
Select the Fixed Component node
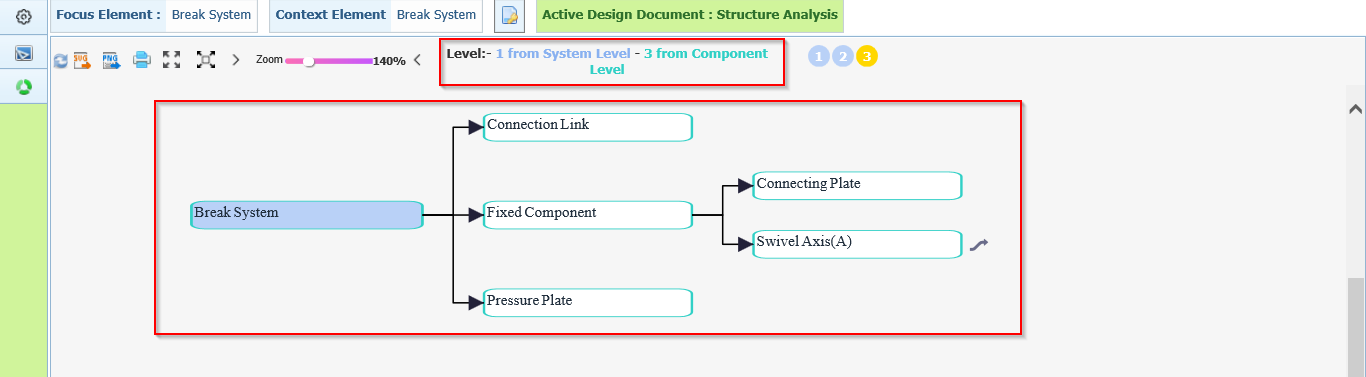click(588, 215)
